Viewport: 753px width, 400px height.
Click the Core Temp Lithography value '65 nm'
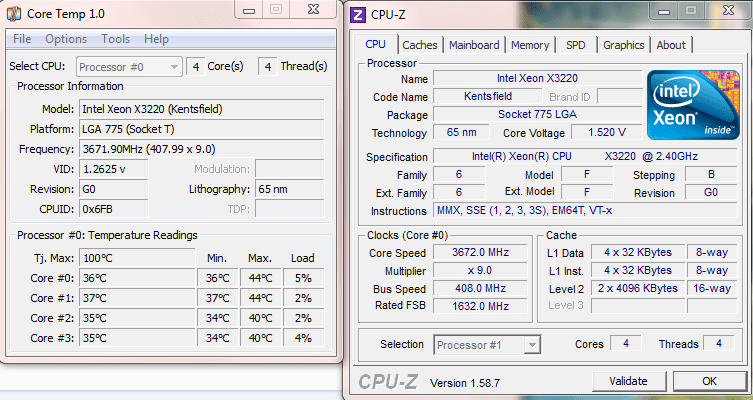point(290,189)
